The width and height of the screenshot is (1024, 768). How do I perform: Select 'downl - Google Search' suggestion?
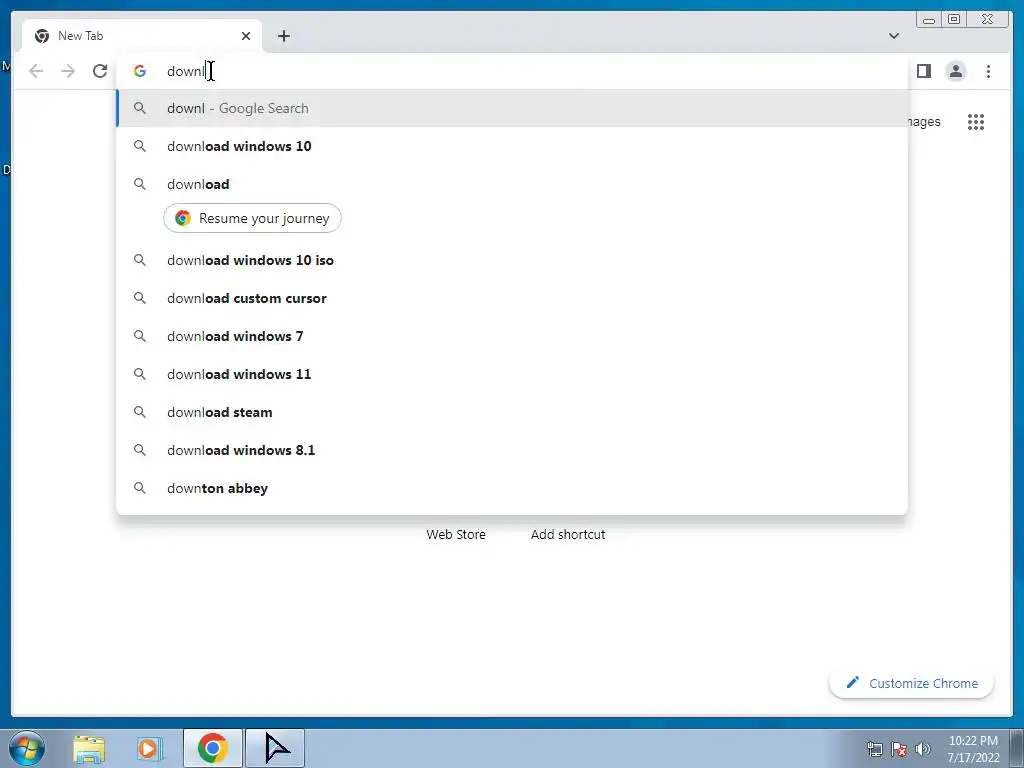point(512,108)
